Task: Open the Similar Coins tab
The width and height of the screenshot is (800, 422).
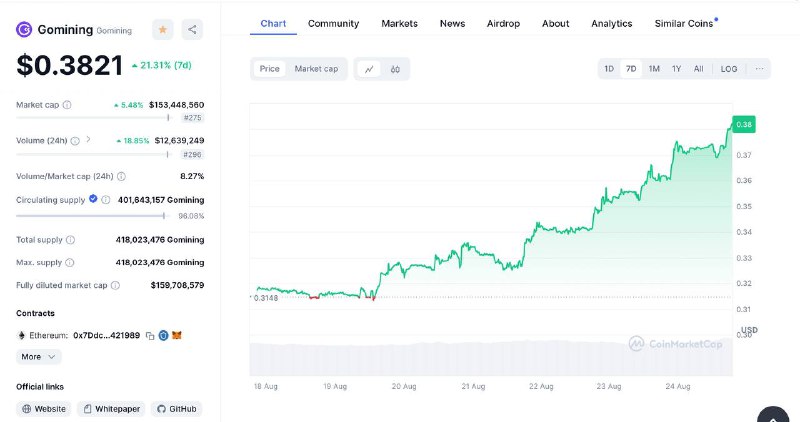Action: (x=684, y=23)
